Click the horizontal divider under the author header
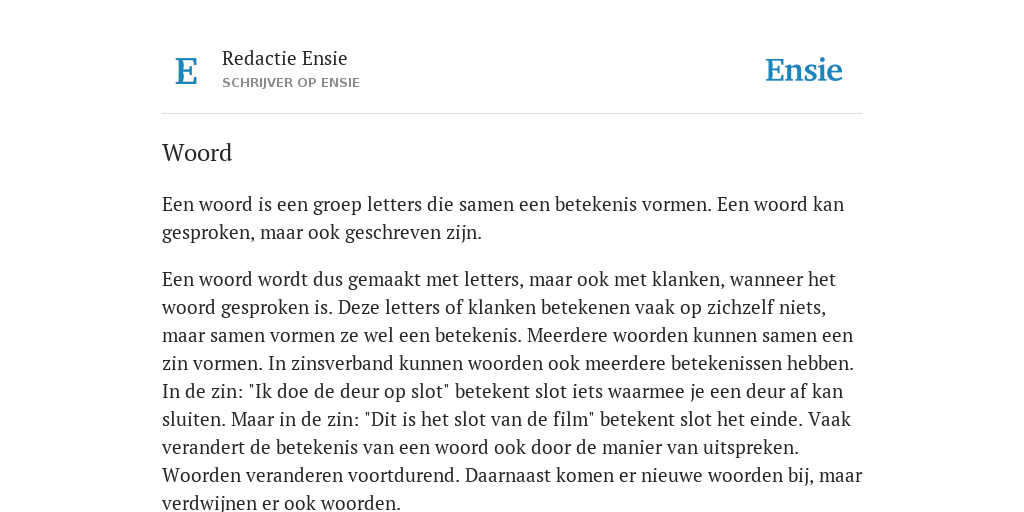This screenshot has height=512, width=1024. point(512,114)
